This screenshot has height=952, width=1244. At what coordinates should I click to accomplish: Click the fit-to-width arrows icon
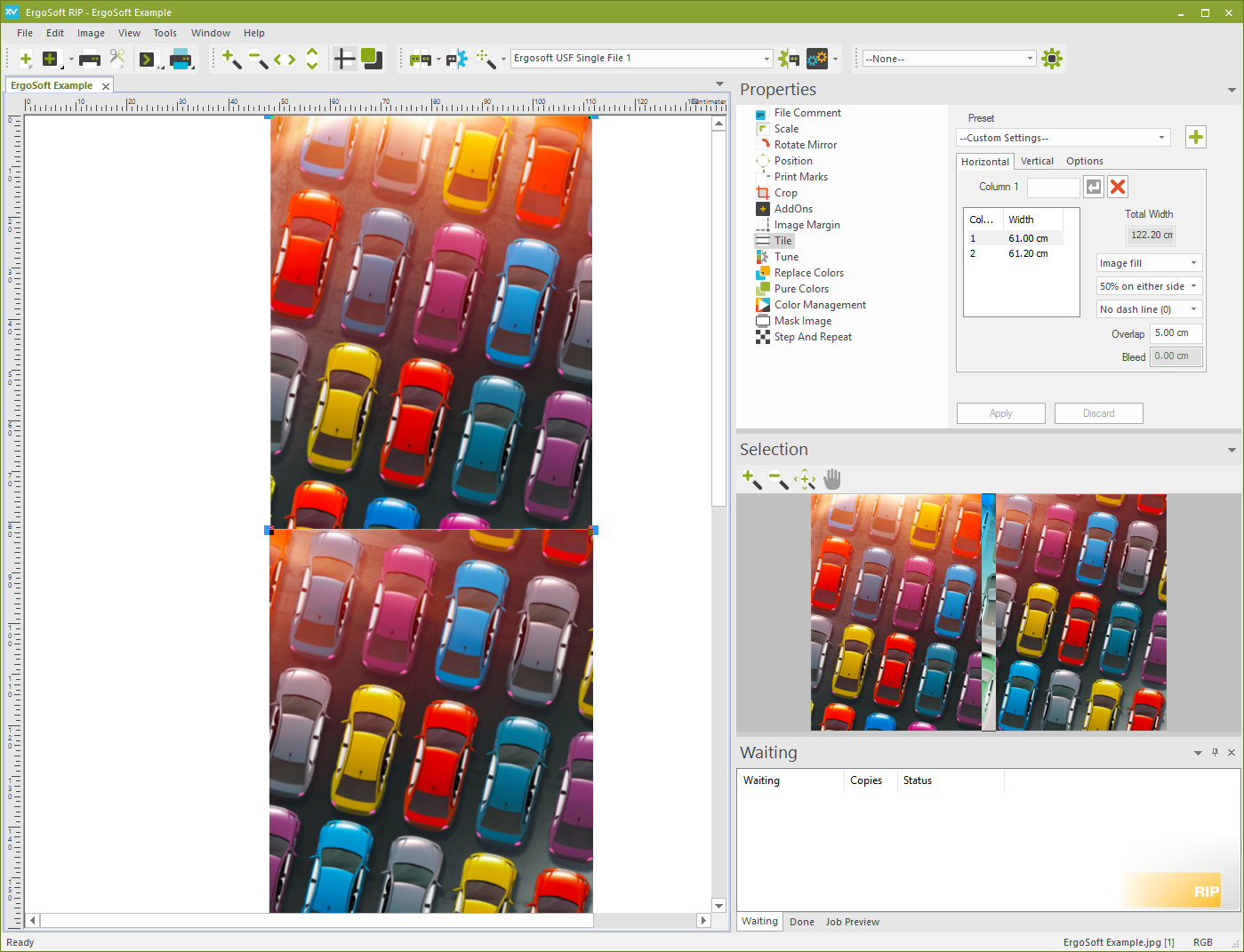coord(285,59)
